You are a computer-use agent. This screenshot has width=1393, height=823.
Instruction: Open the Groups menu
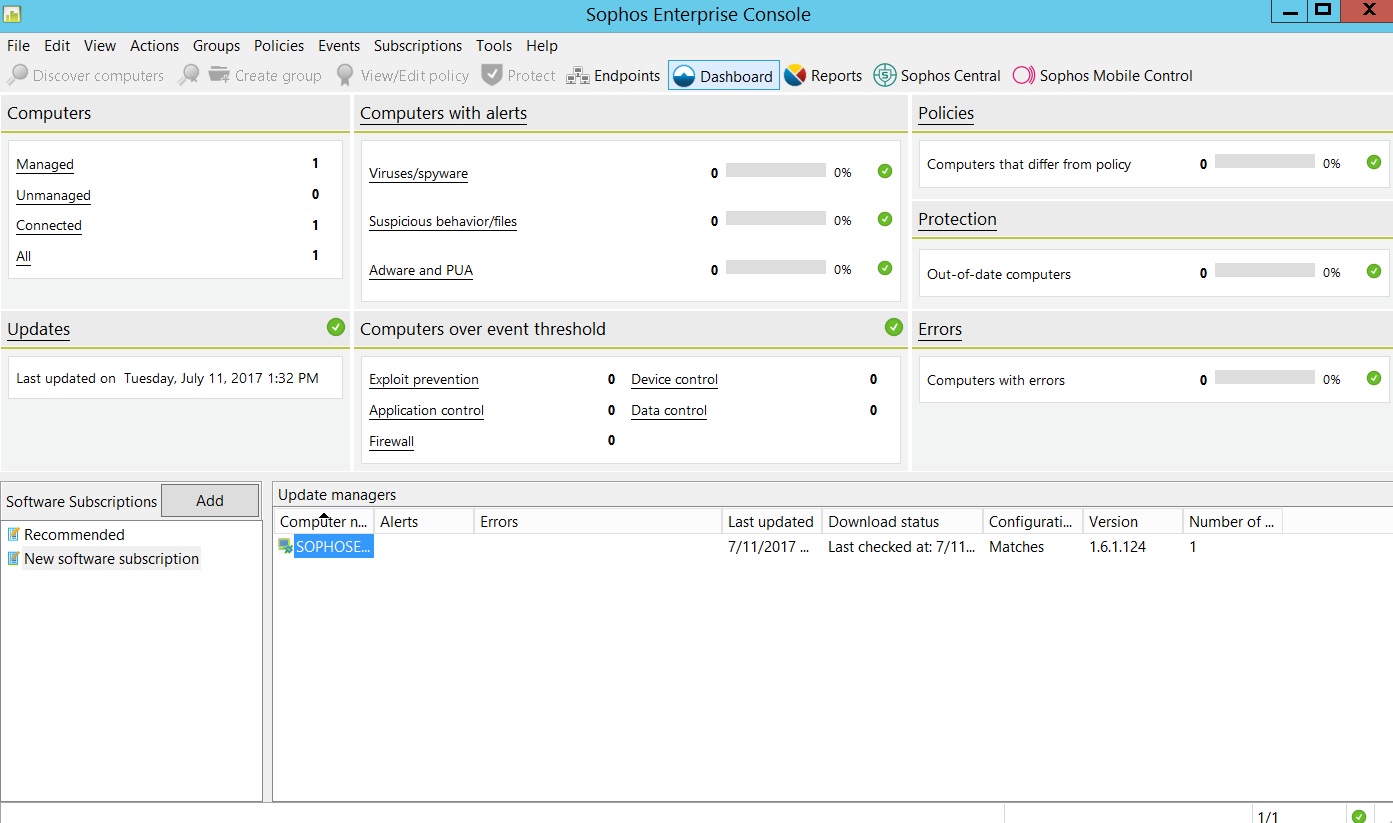pos(216,46)
